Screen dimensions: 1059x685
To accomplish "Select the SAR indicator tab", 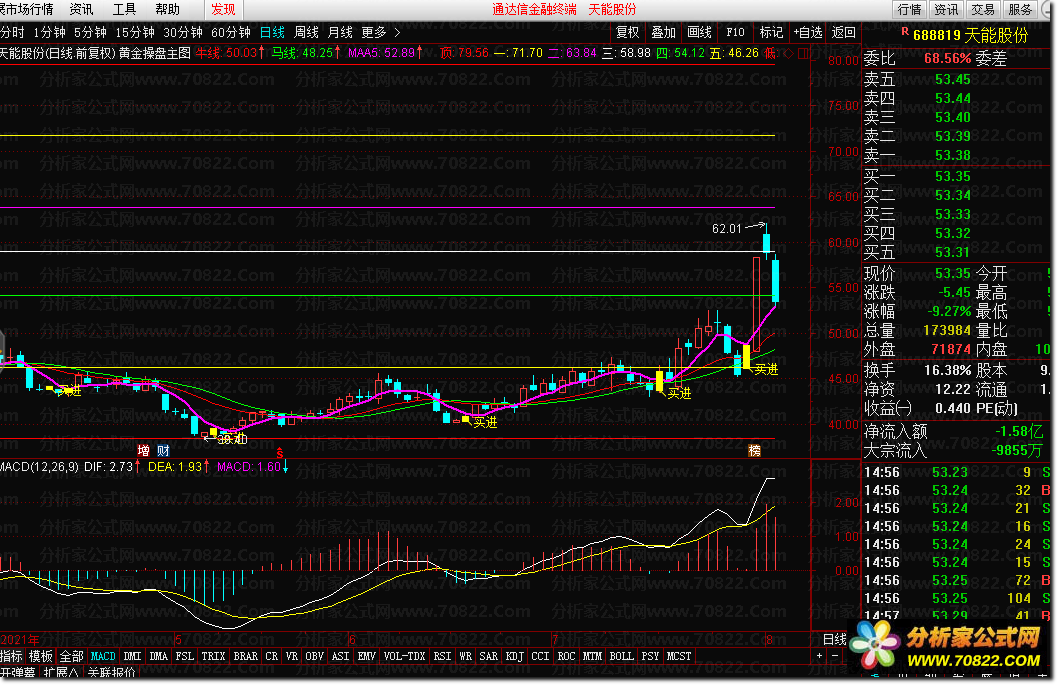I will coord(488,656).
